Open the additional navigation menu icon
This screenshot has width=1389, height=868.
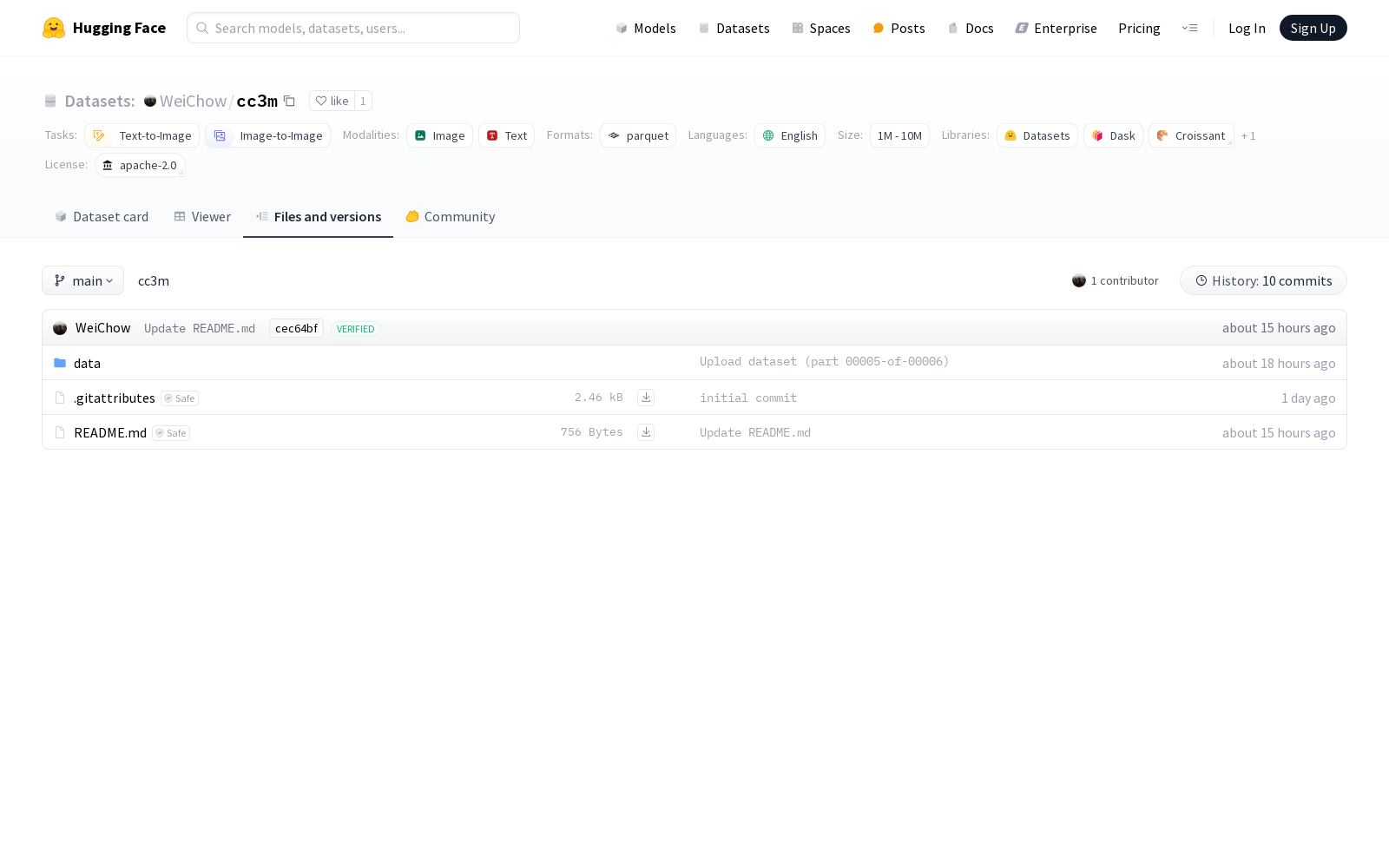(1189, 29)
